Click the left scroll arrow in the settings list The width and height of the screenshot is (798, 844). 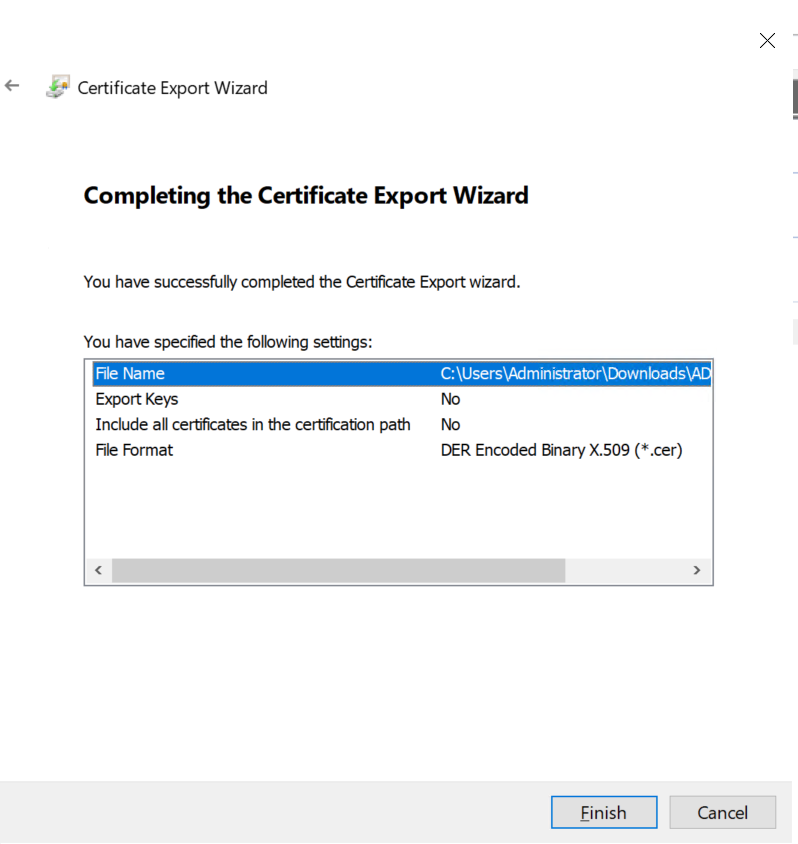pyautogui.click(x=98, y=570)
